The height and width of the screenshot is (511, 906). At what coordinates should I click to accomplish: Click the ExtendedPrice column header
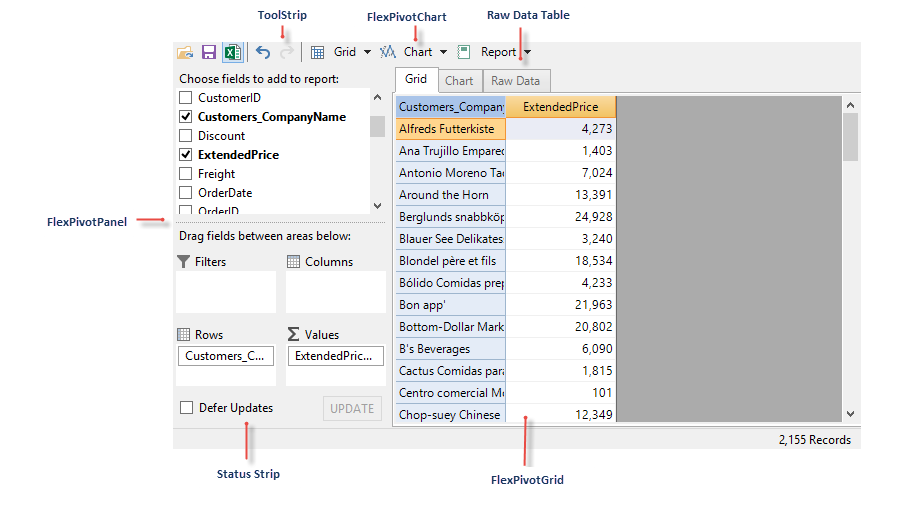pyautogui.click(x=561, y=107)
